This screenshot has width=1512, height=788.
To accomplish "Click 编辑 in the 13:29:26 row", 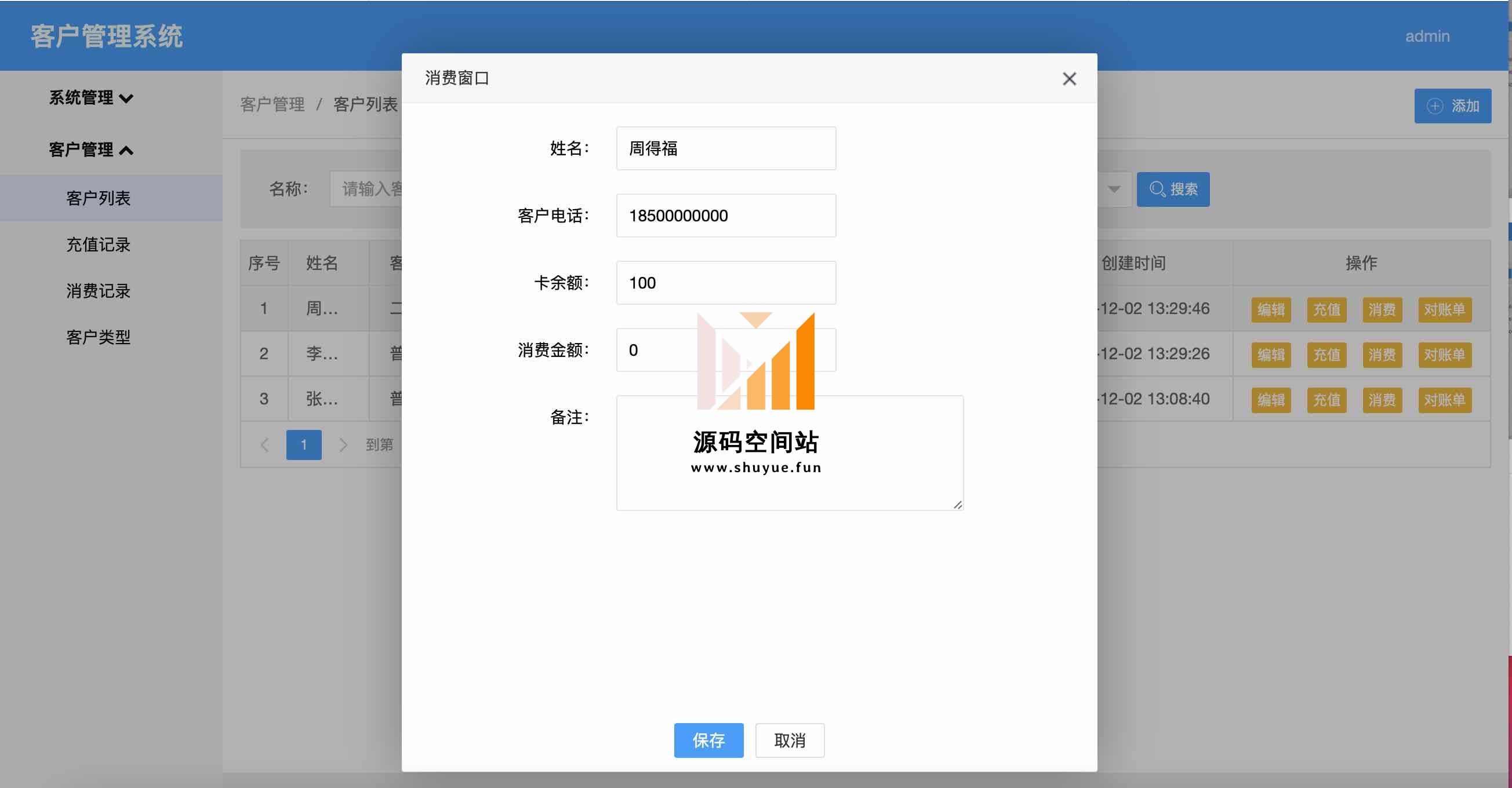I will point(1271,355).
